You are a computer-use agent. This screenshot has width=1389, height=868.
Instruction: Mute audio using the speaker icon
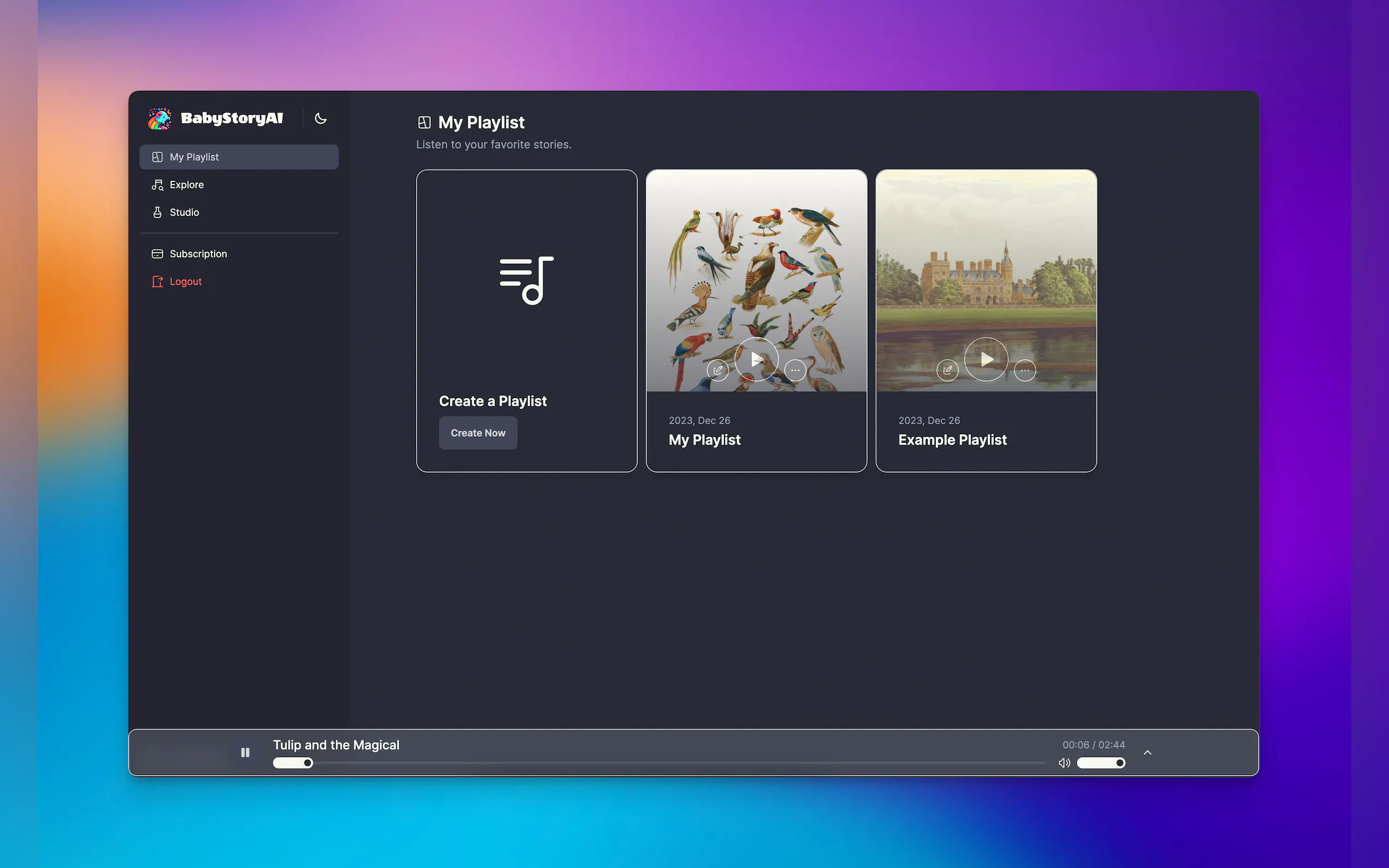click(1064, 763)
